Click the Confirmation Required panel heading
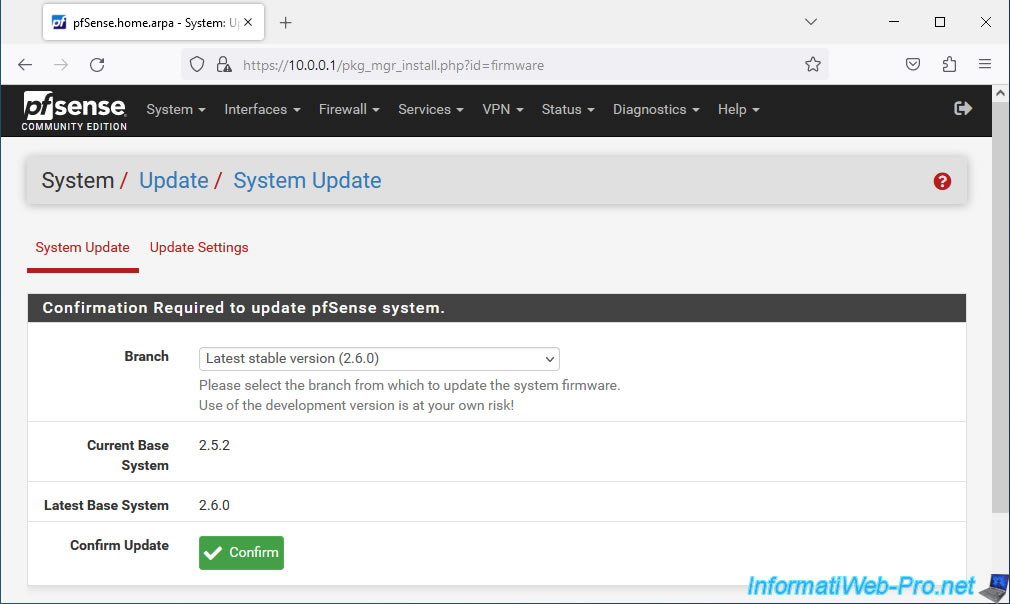Viewport: 1010px width, 604px height. (x=497, y=308)
